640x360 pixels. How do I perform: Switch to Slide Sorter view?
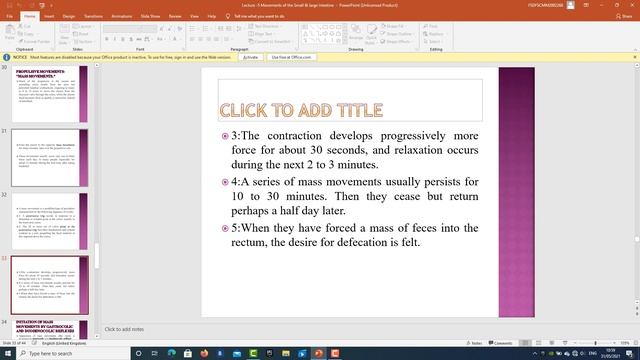point(539,343)
